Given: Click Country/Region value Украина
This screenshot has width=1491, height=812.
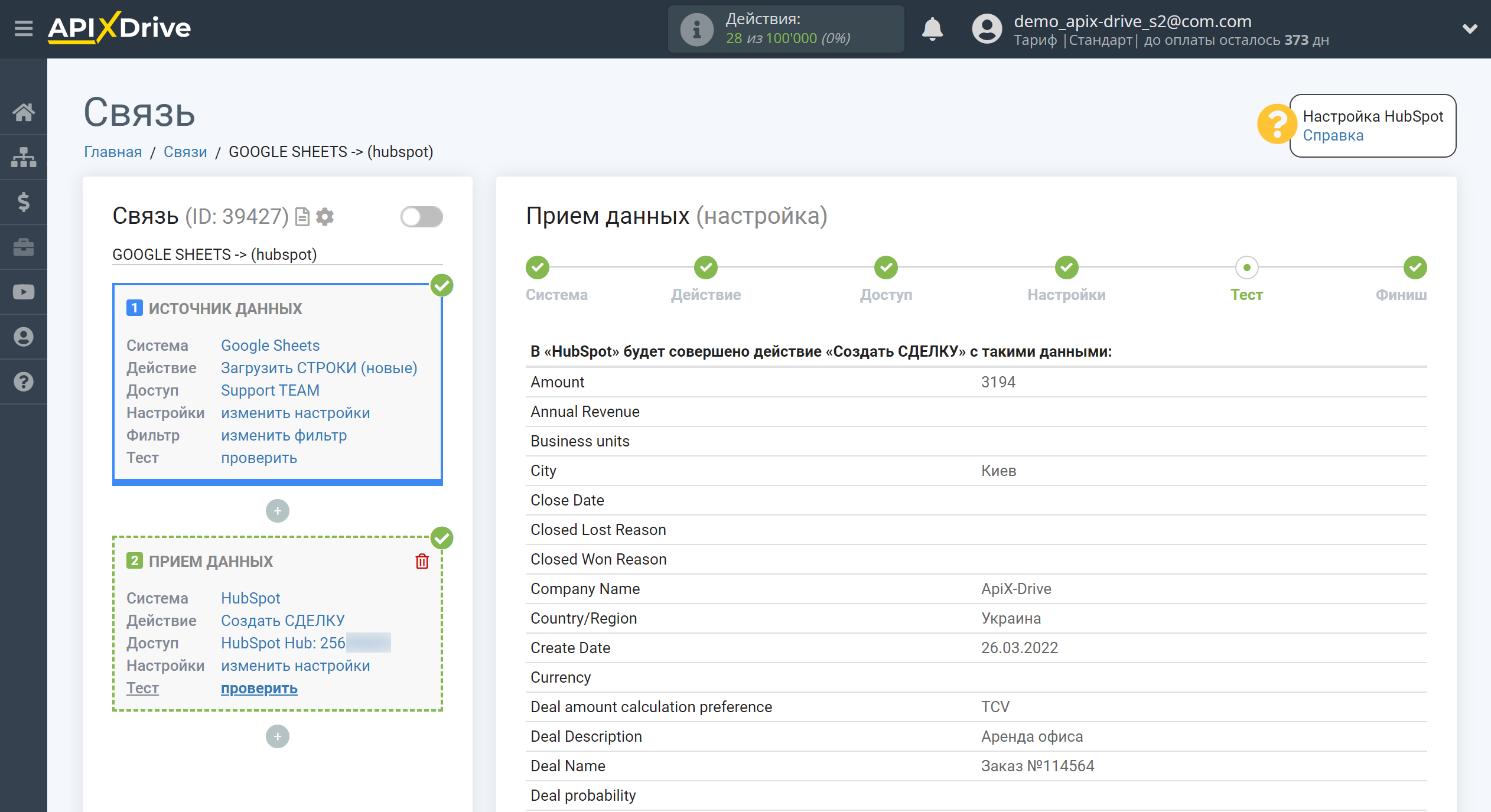Looking at the screenshot, I should [1011, 618].
